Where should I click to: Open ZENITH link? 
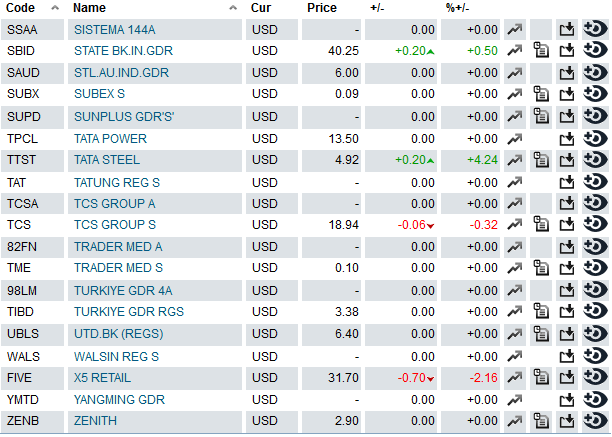pyautogui.click(x=95, y=421)
